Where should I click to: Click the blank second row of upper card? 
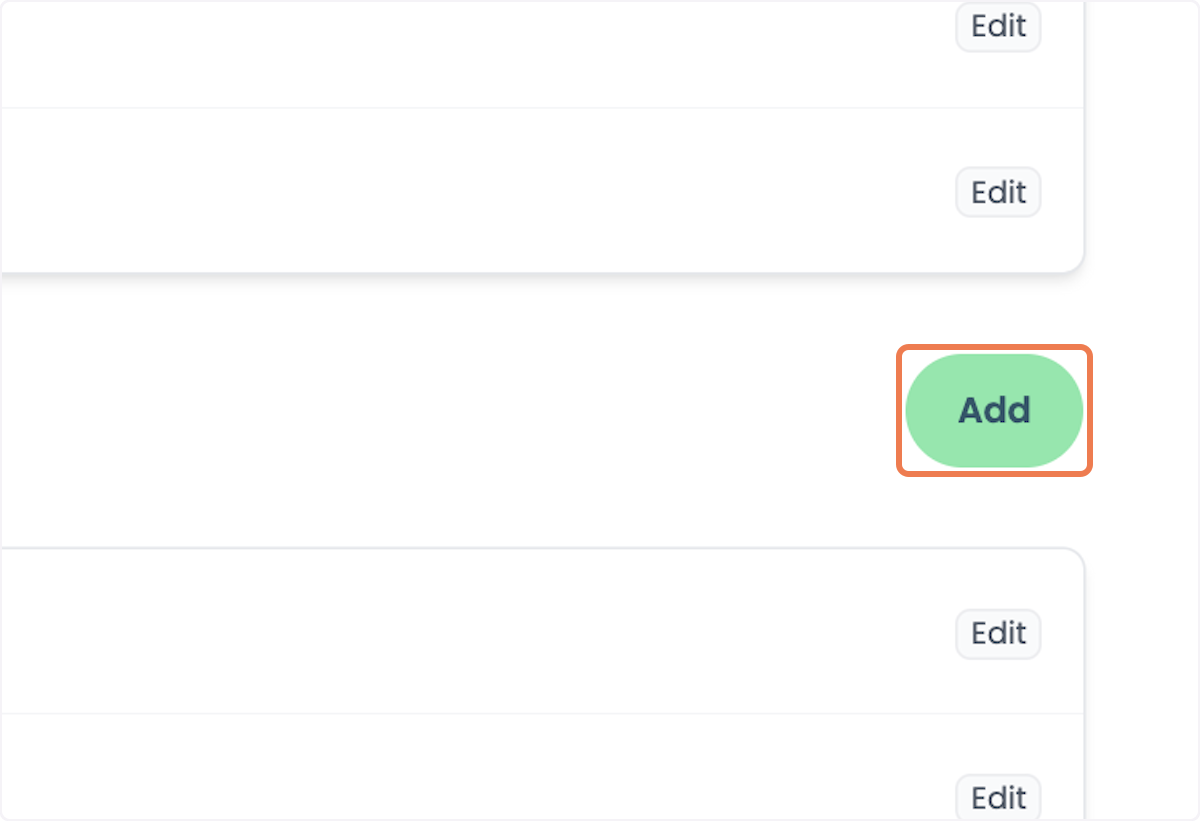click(x=542, y=190)
